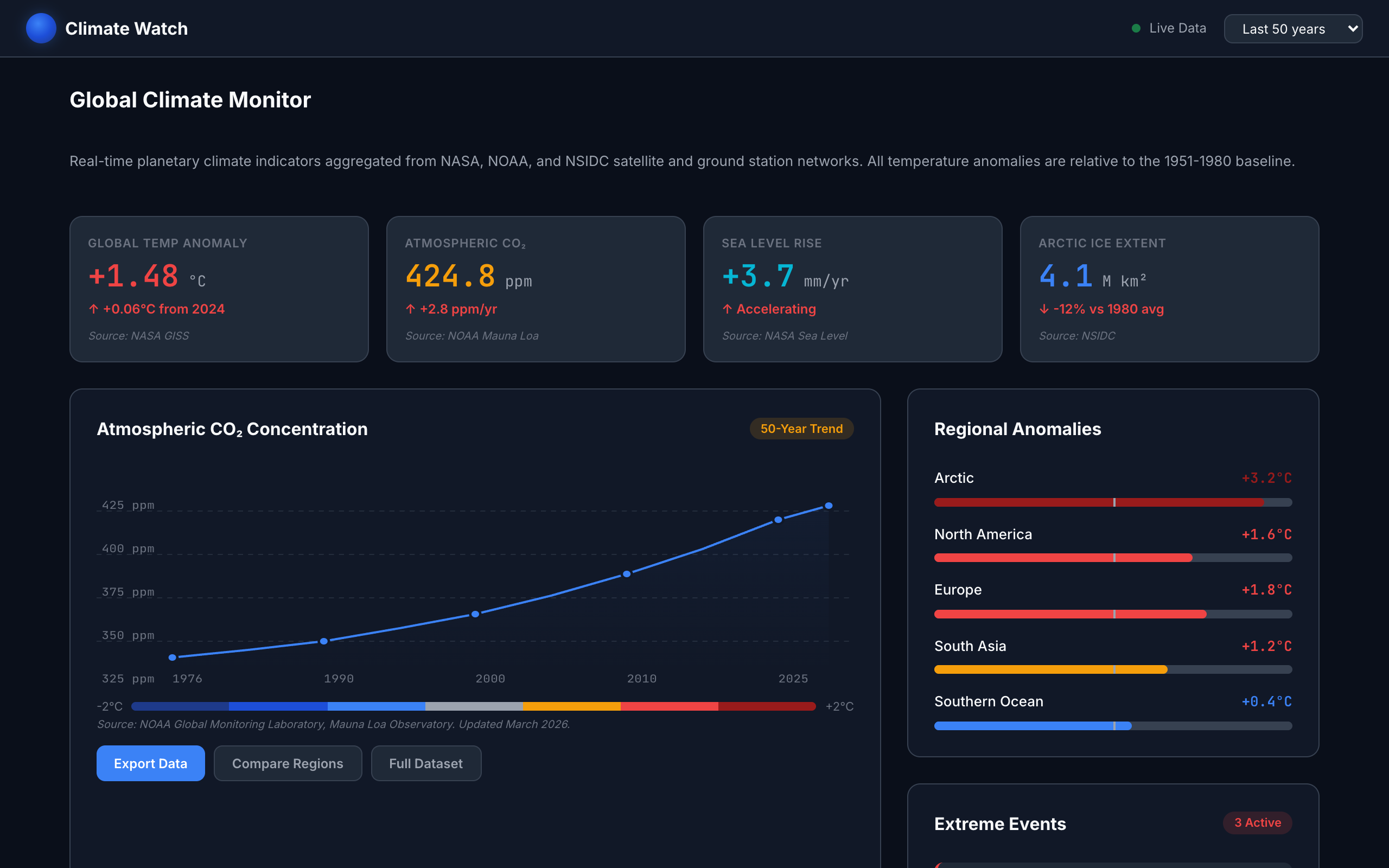Toggle the 50-Year Trend badge
The image size is (1389, 868).
point(801,428)
